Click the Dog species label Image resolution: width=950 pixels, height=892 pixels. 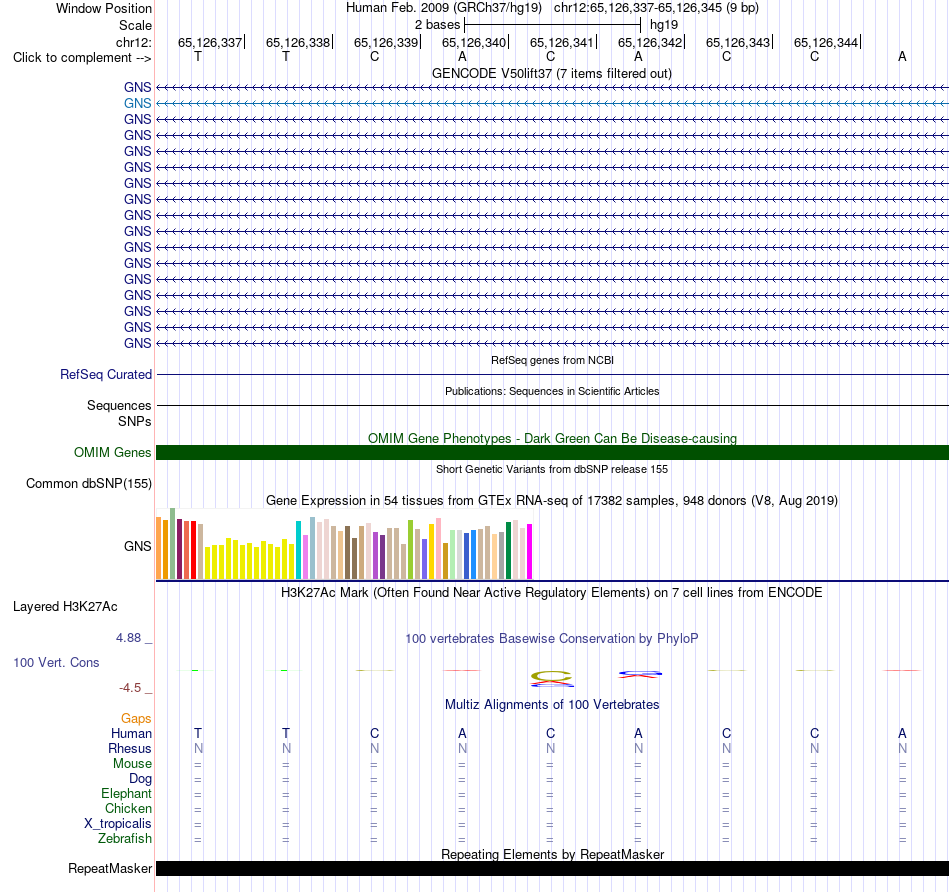click(x=140, y=779)
